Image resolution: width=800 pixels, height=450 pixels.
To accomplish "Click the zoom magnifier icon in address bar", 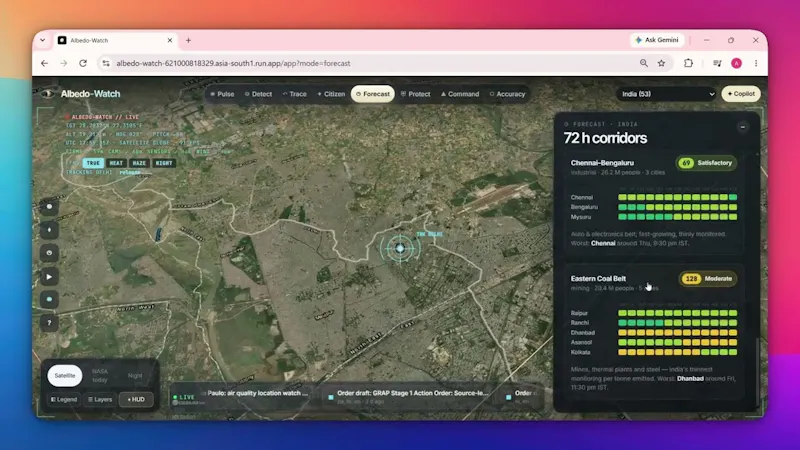I will coord(644,63).
